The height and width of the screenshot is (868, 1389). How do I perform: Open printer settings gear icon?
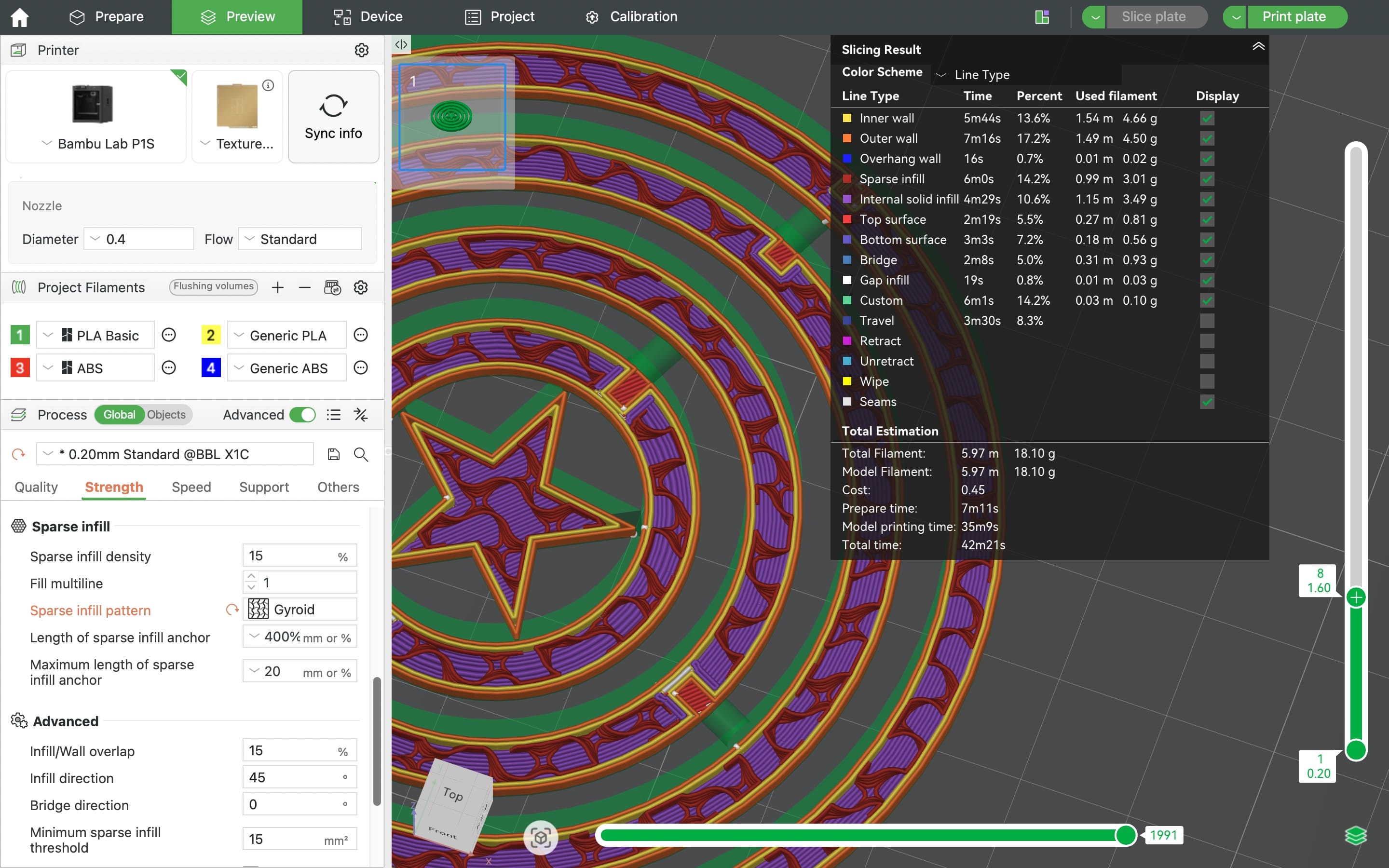361,50
